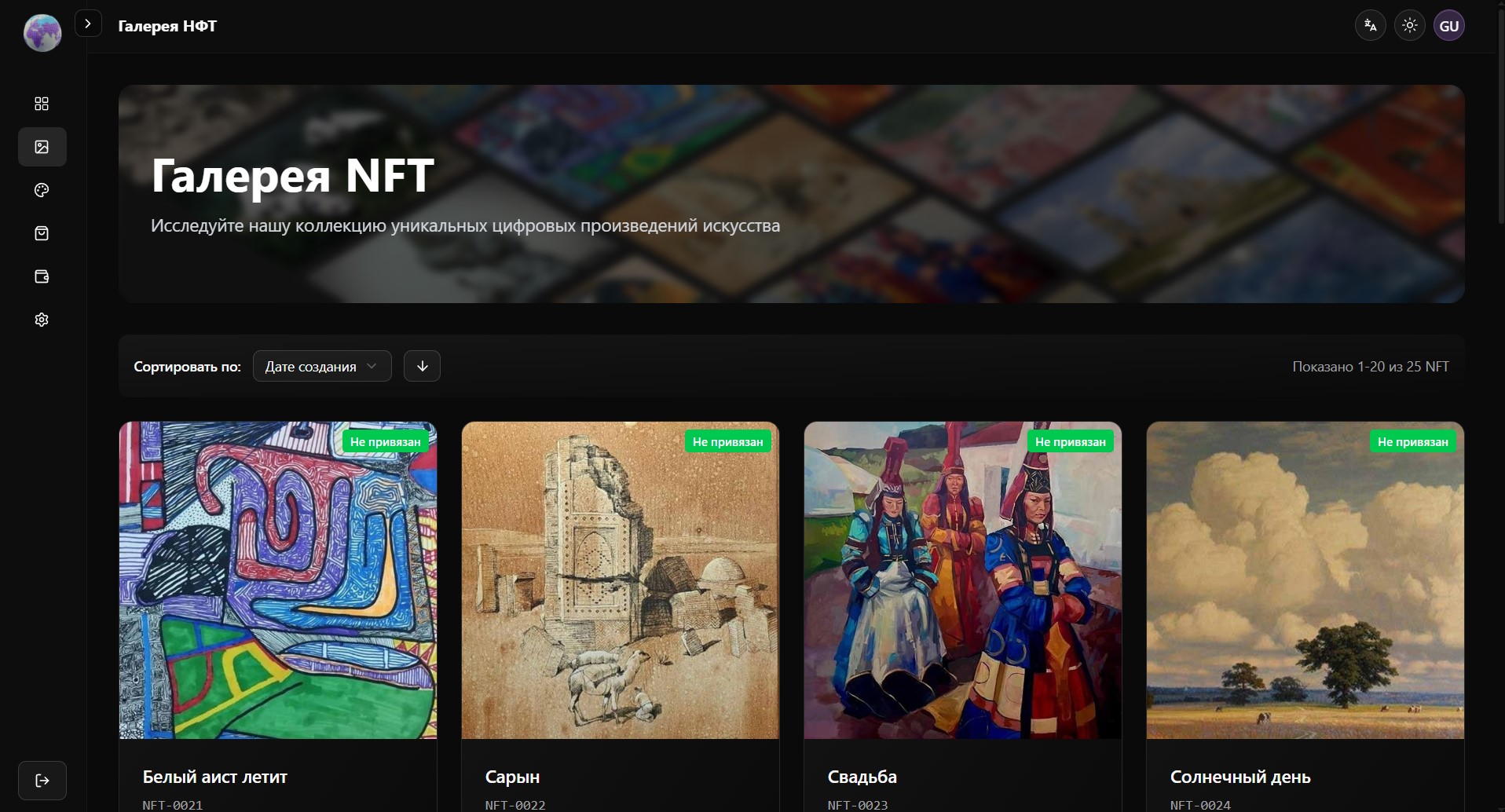Viewport: 1505px width, 812px height.
Task: Toggle the light/dark theme sun button
Action: pos(1409,25)
